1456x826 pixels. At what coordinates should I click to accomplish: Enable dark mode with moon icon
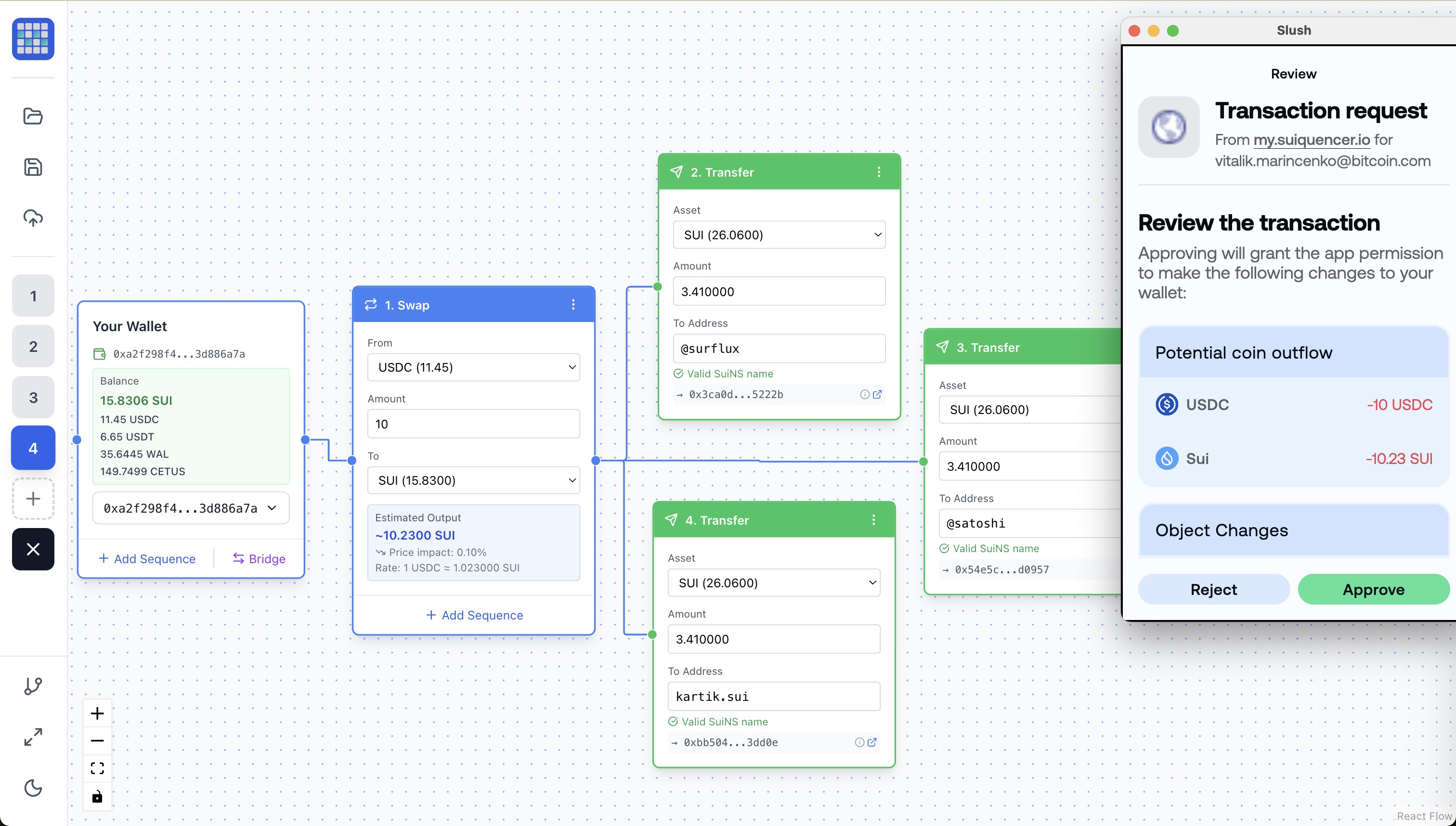(x=32, y=788)
